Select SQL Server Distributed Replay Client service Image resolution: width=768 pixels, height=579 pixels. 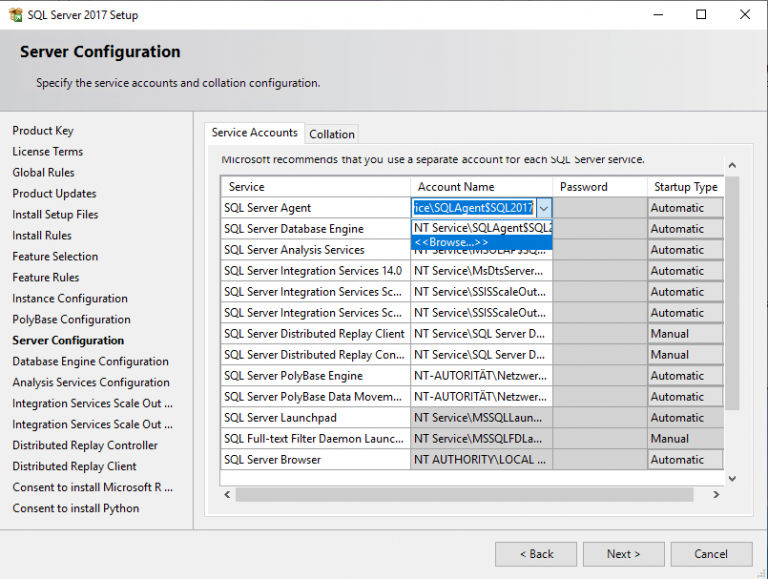point(315,334)
